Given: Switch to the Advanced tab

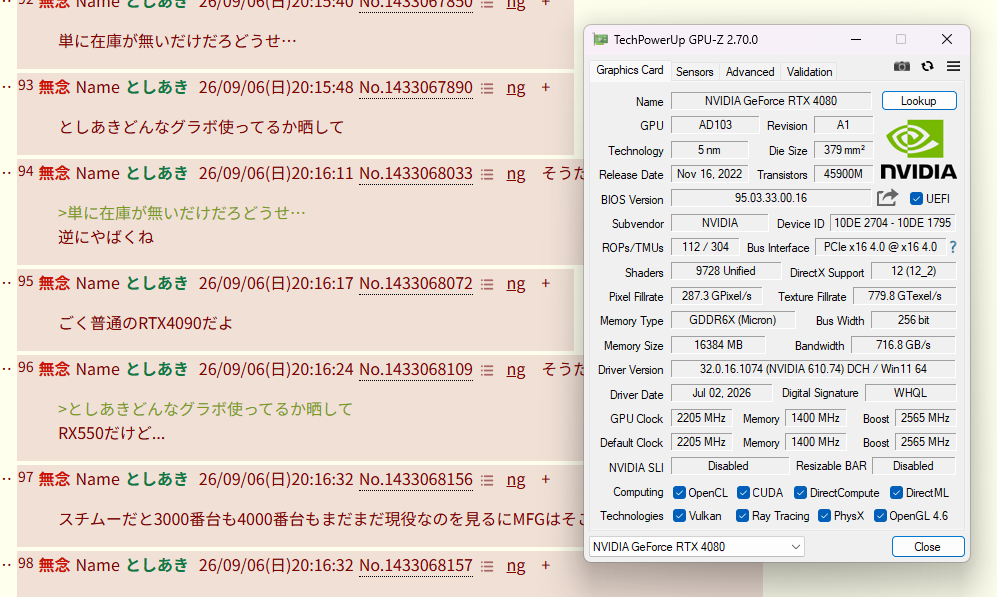Looking at the screenshot, I should pyautogui.click(x=750, y=72).
